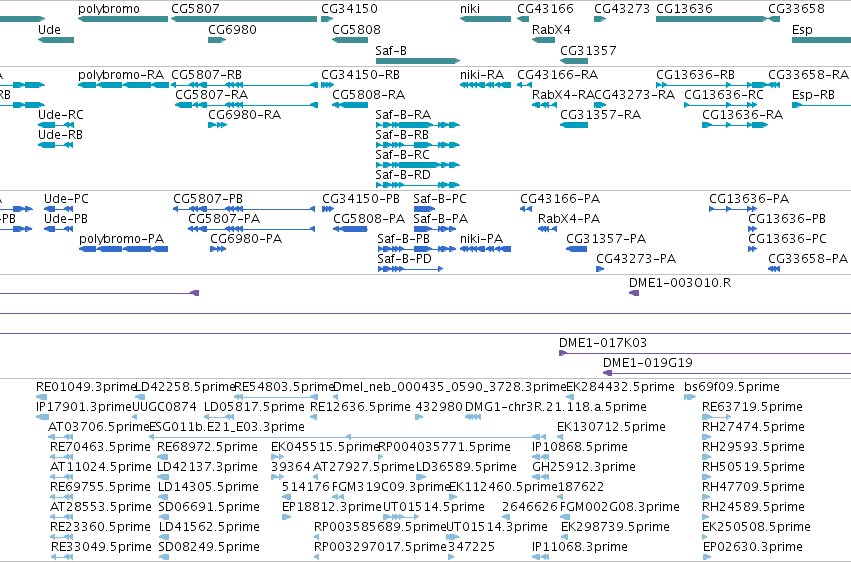
Task: Select the 'CG43166-PA' protein label
Action: 560,199
